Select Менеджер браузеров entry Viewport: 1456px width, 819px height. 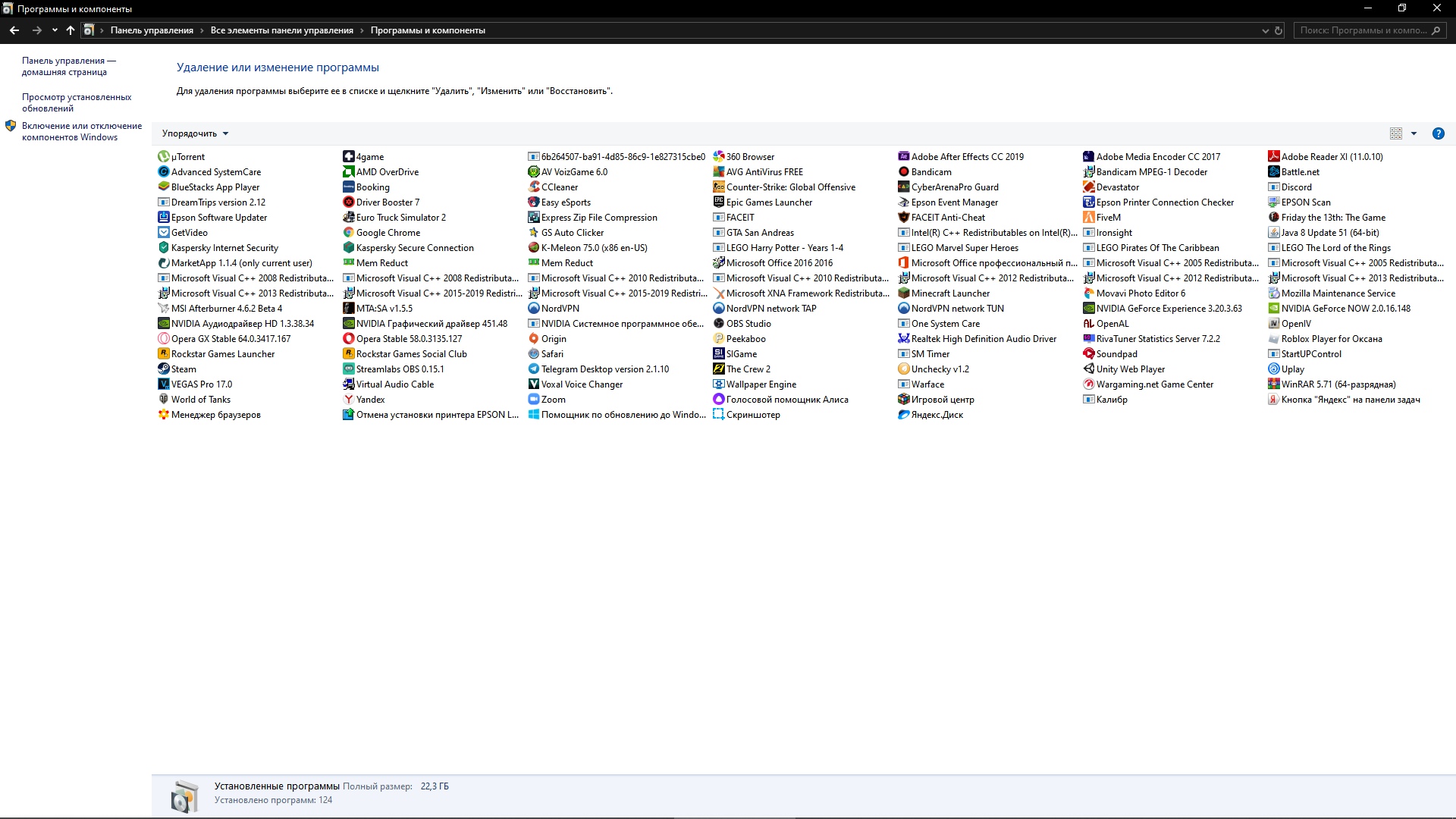coord(209,415)
